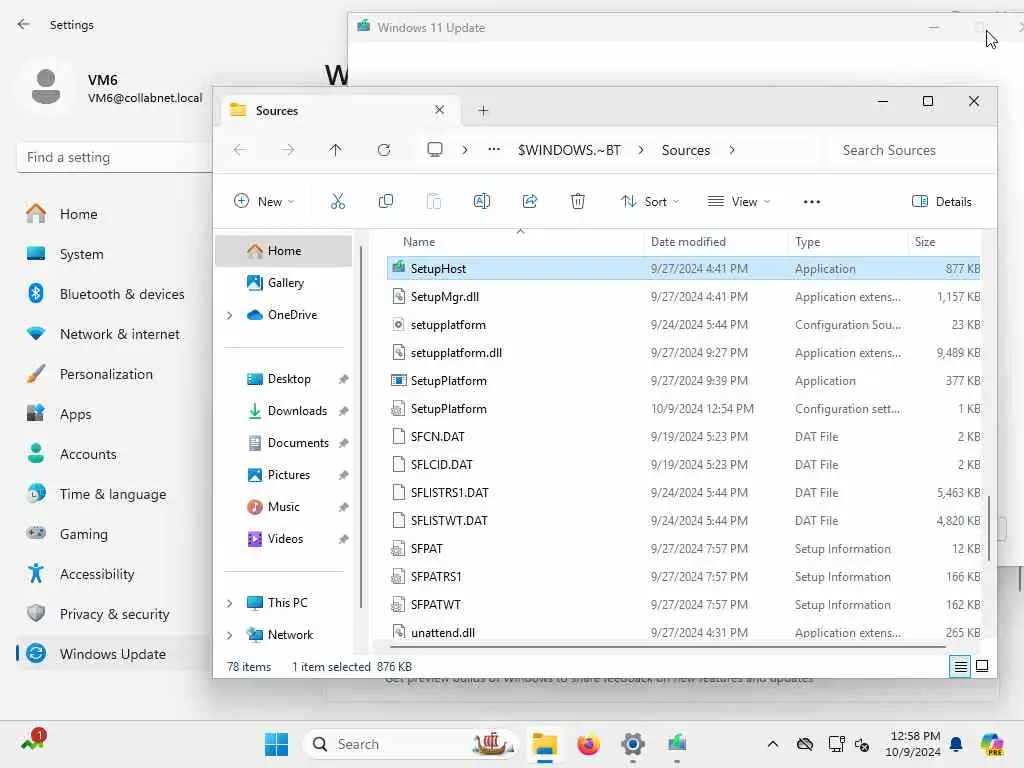Click the Rename icon in Explorer toolbar

tap(482, 201)
